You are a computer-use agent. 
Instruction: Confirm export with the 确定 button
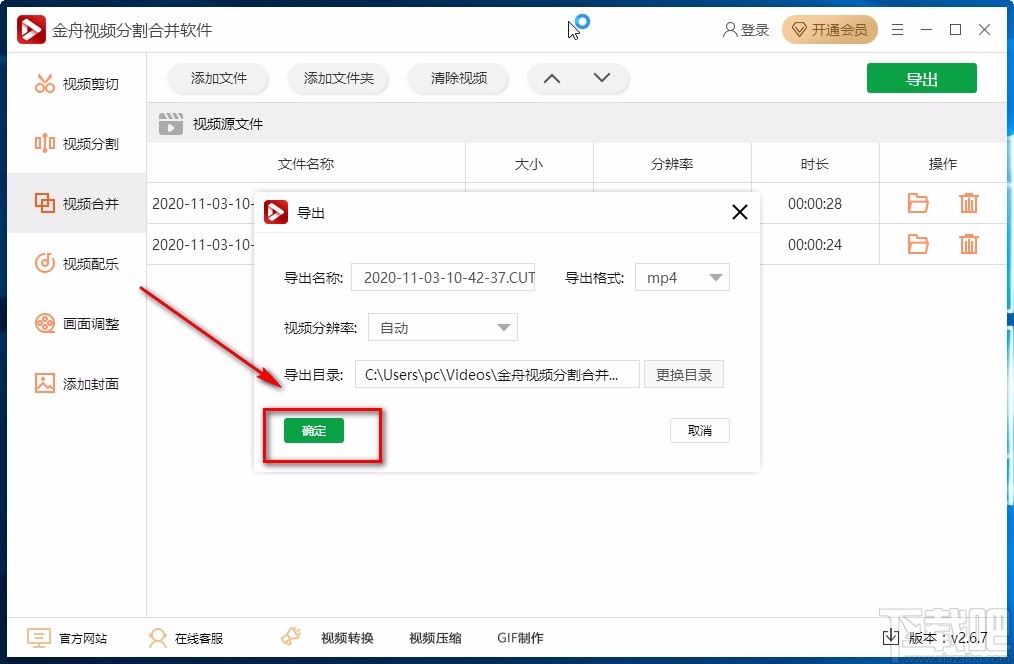pos(313,430)
